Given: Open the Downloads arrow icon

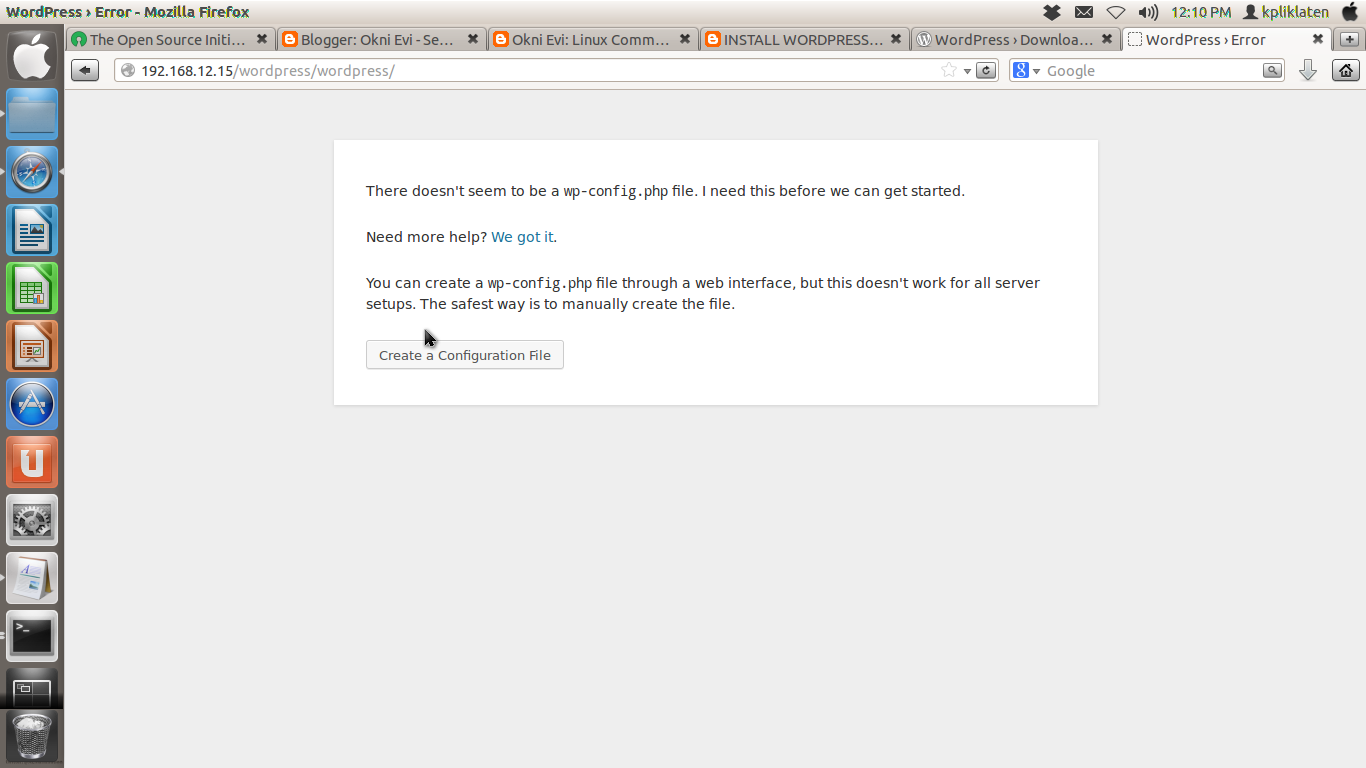Looking at the screenshot, I should coord(1307,70).
